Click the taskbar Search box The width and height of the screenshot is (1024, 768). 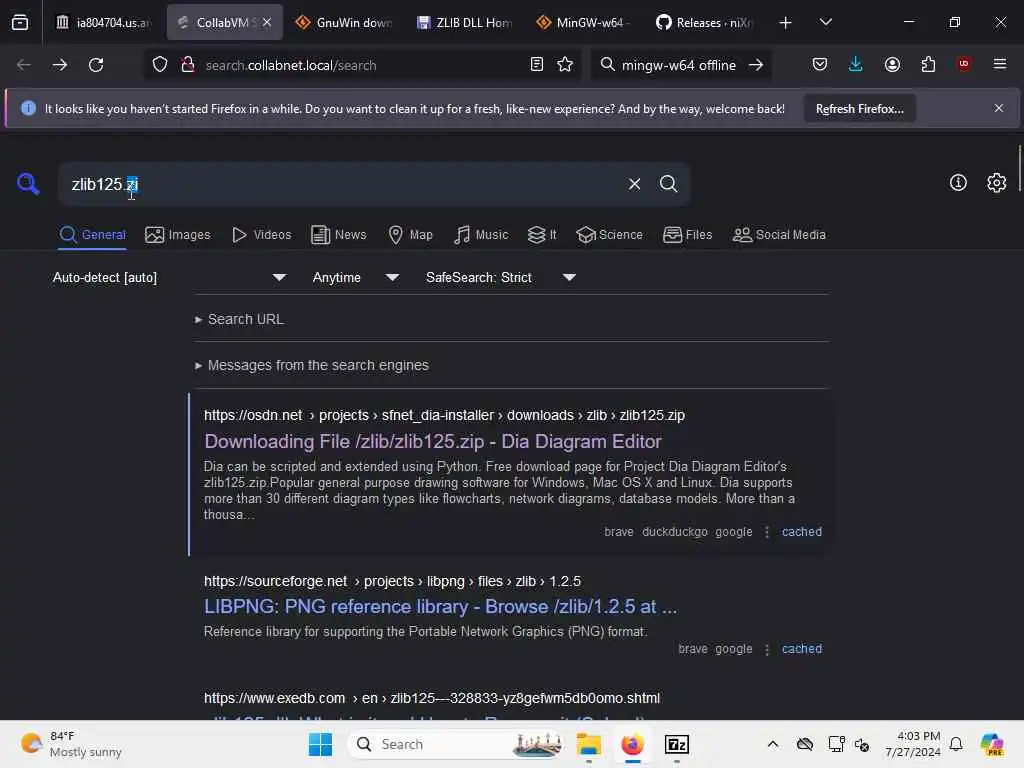[457, 744]
